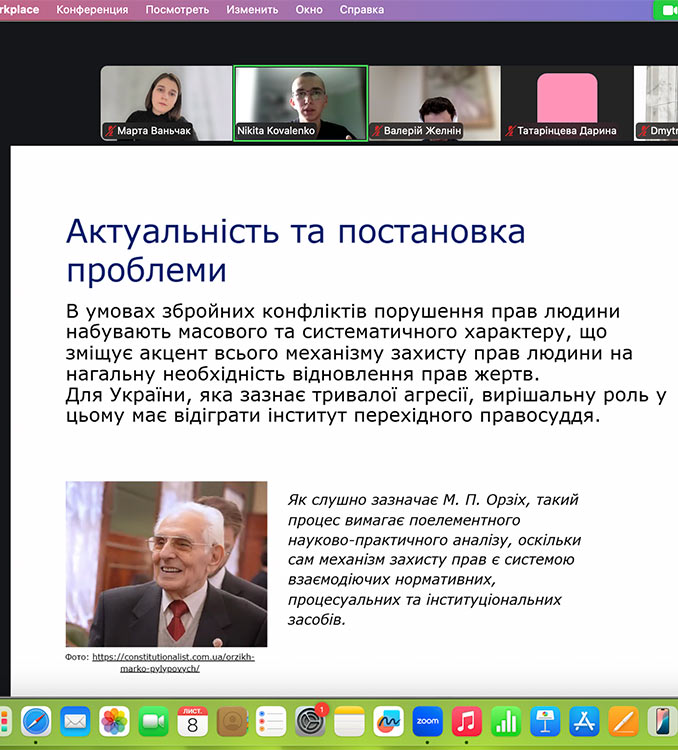Open the Photos app in dock
The image size is (678, 750).
tap(114, 720)
